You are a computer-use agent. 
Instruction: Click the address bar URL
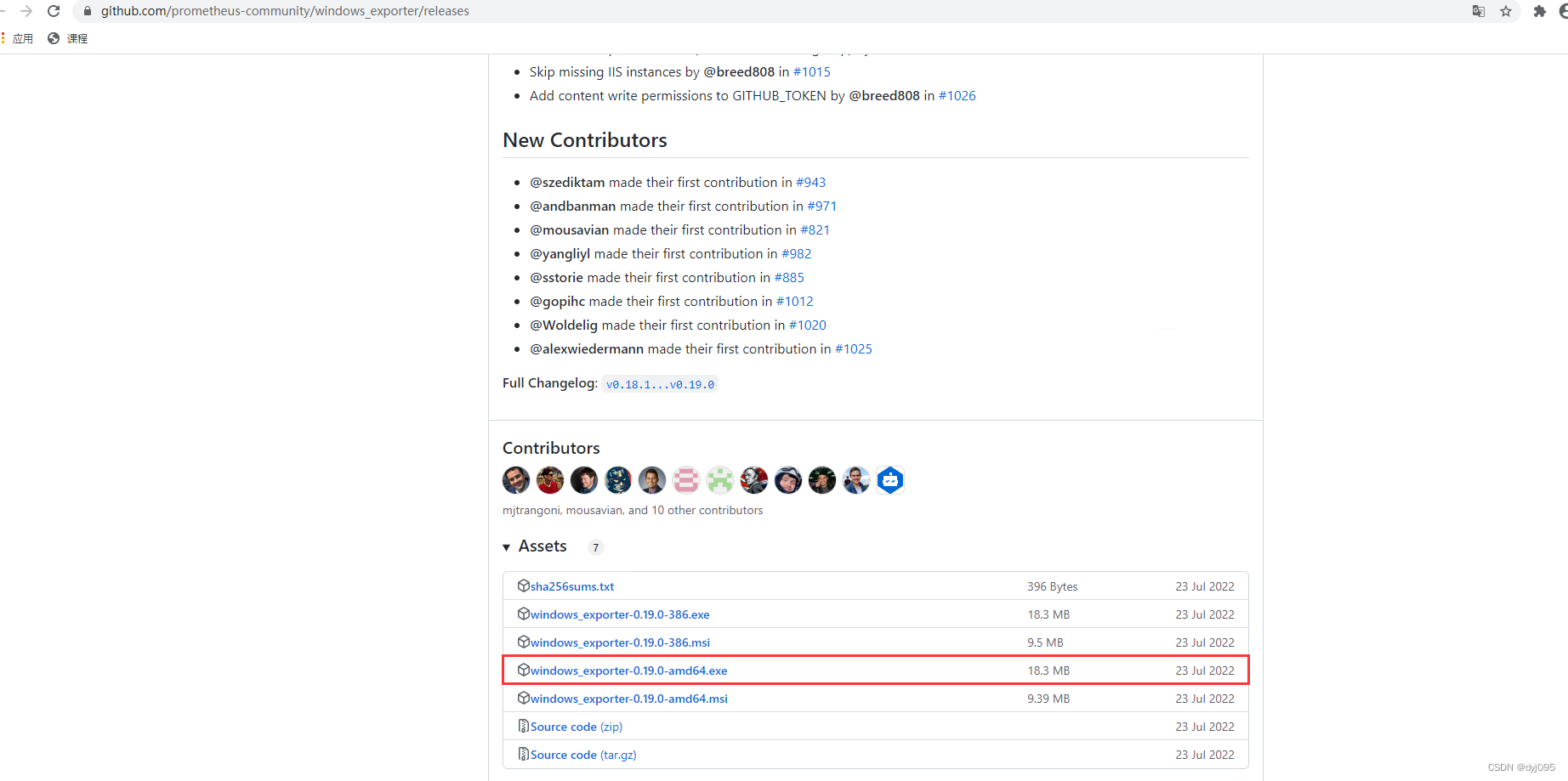pyautogui.click(x=285, y=11)
